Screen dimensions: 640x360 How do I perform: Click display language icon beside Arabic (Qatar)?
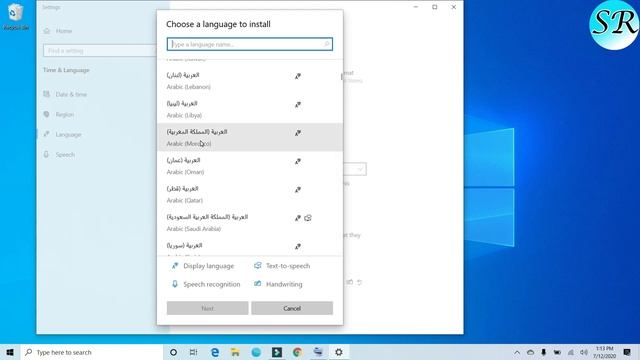pos(298,189)
